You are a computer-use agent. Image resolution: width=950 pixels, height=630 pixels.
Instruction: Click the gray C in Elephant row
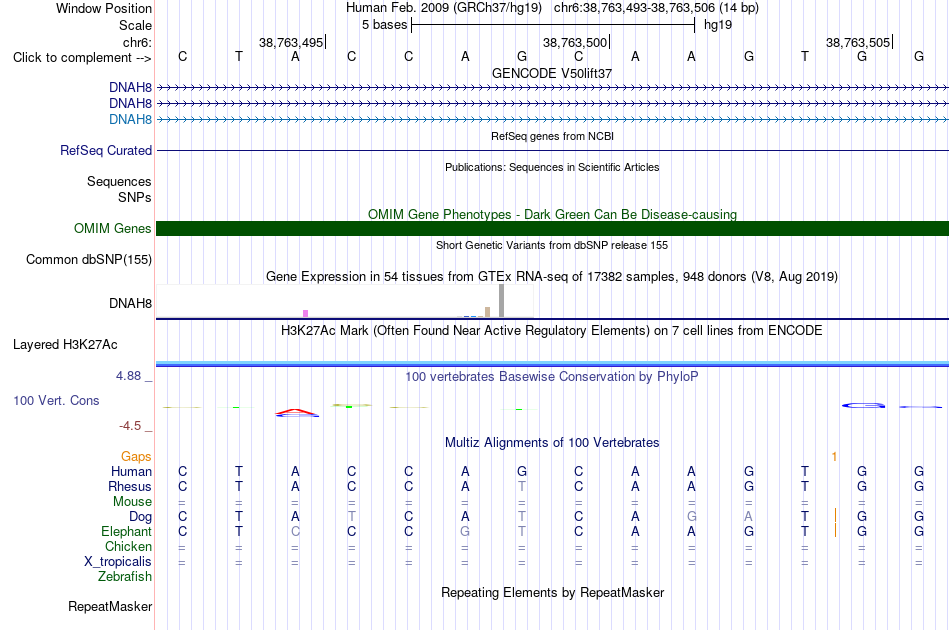click(295, 531)
